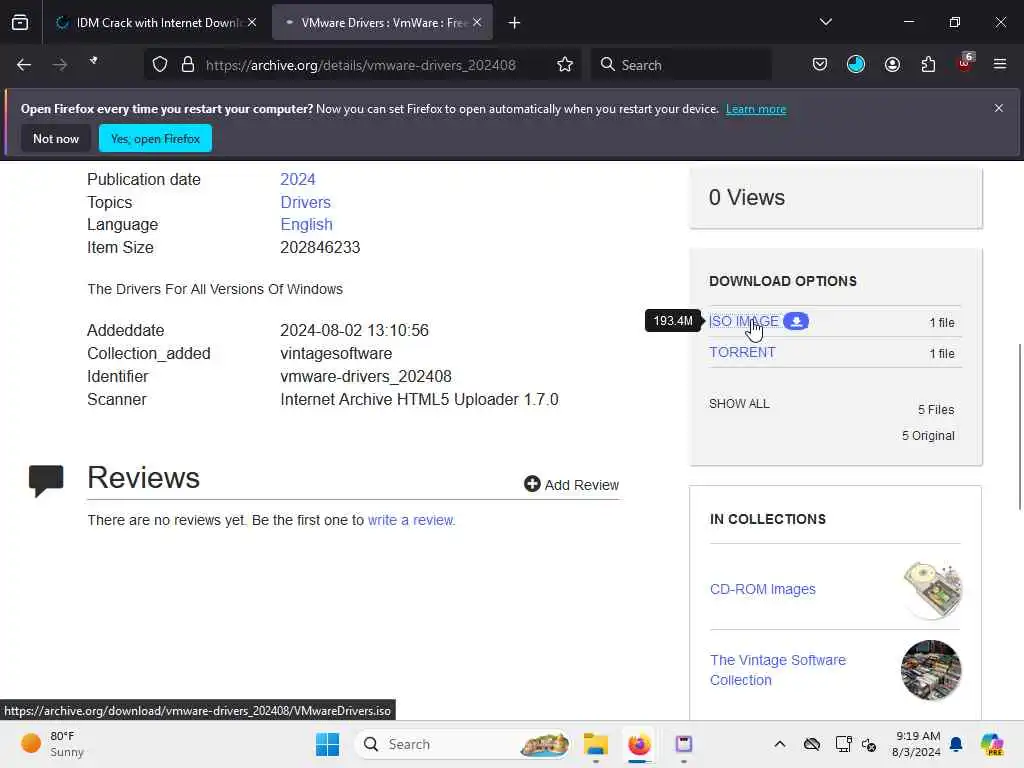Click the site security padlock icon

tap(188, 65)
